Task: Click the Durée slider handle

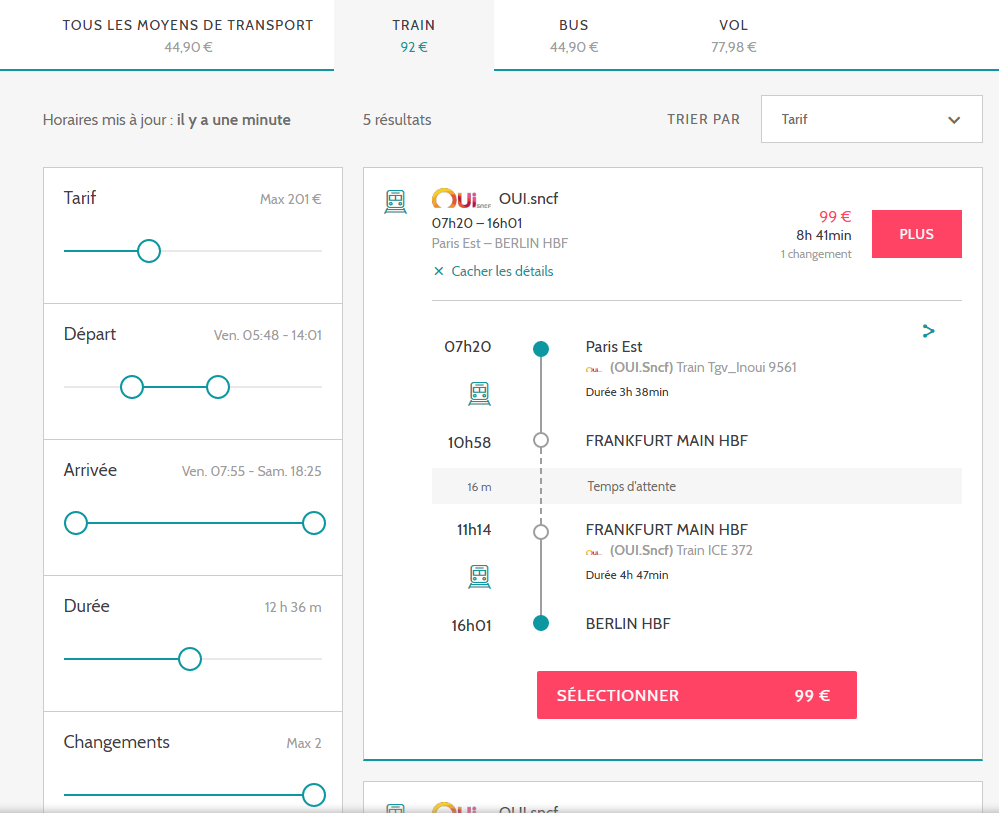Action: (x=189, y=659)
